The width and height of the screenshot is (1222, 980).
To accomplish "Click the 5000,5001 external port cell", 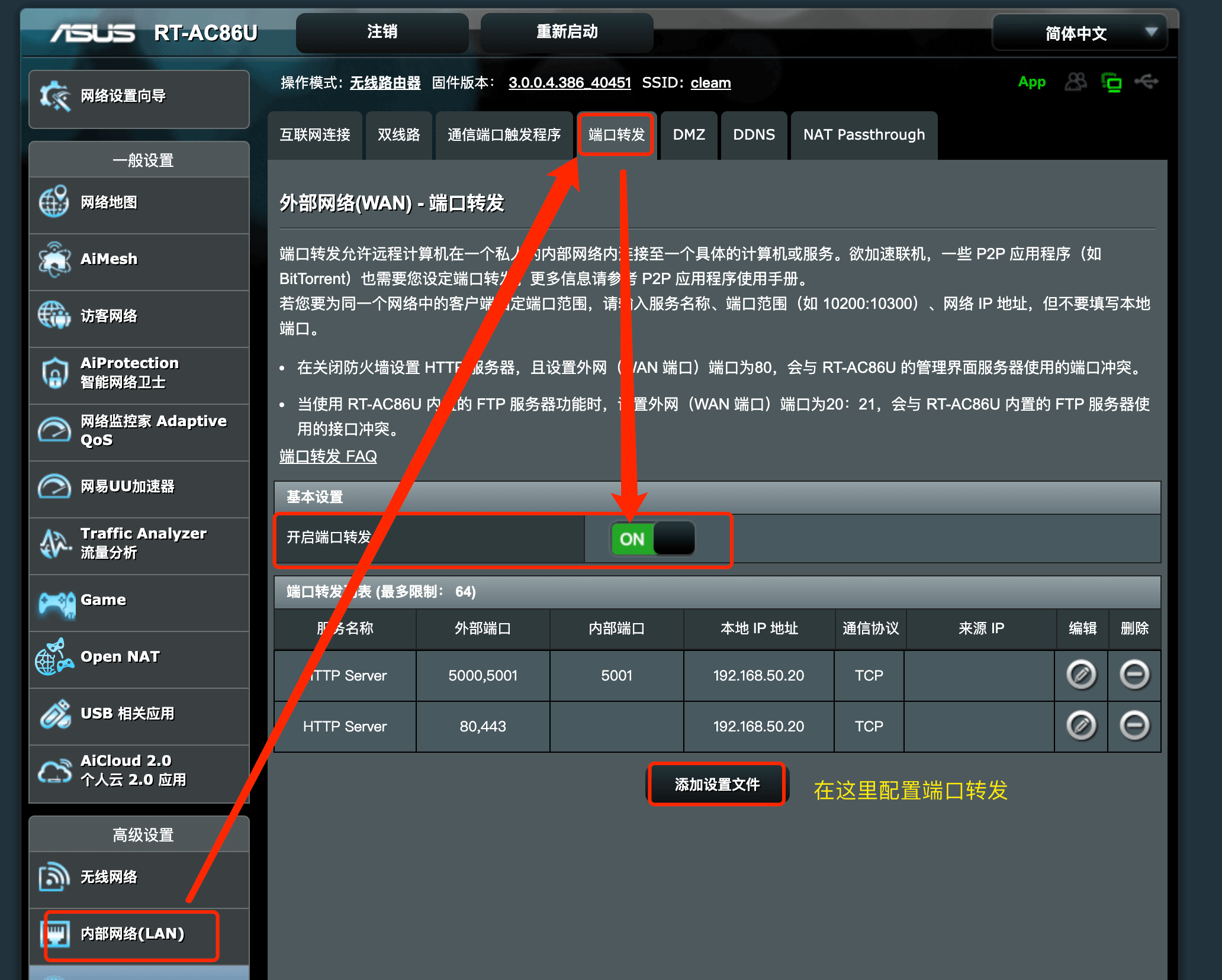I will (483, 675).
